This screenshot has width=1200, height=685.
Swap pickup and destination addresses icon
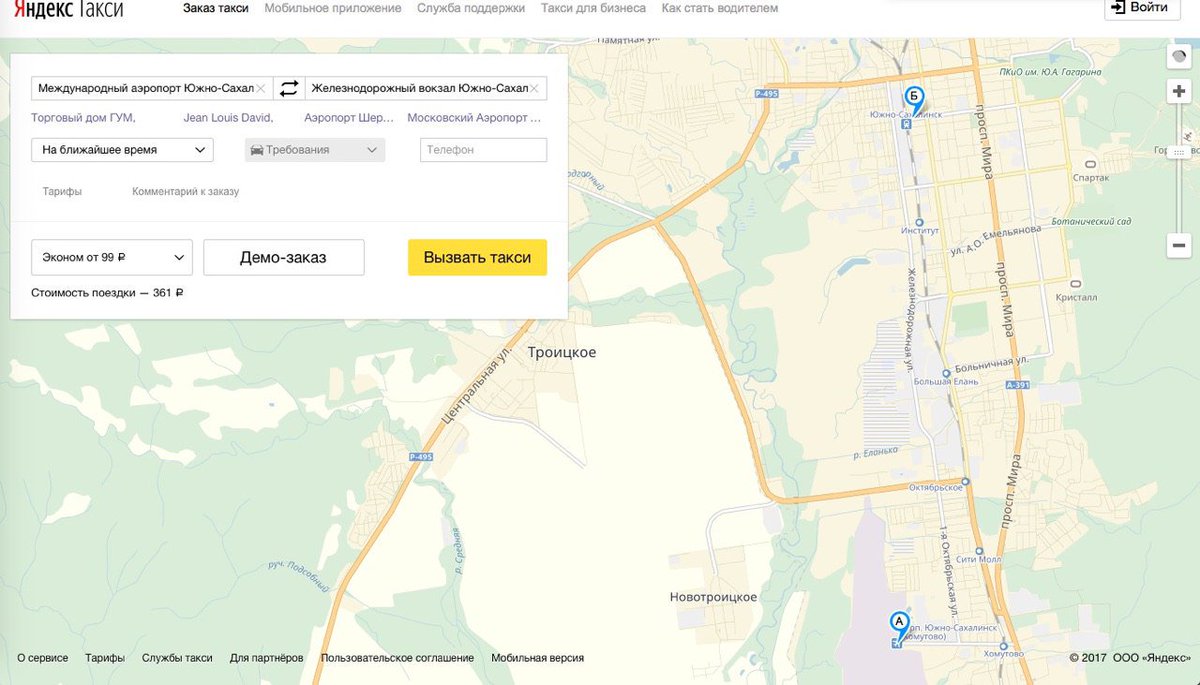289,89
